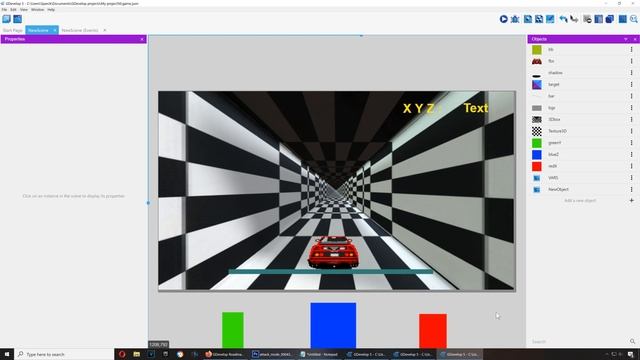Open options menu for NewObject object
640x360 pixels.
[x=631, y=189]
